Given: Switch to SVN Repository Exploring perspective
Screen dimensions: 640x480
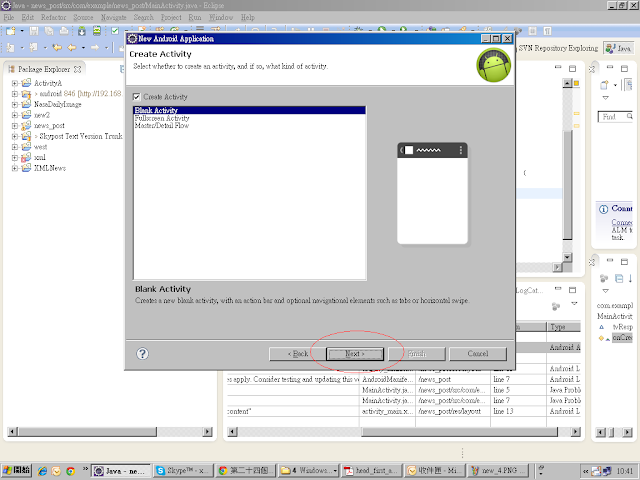Looking at the screenshot, I should point(558,48).
